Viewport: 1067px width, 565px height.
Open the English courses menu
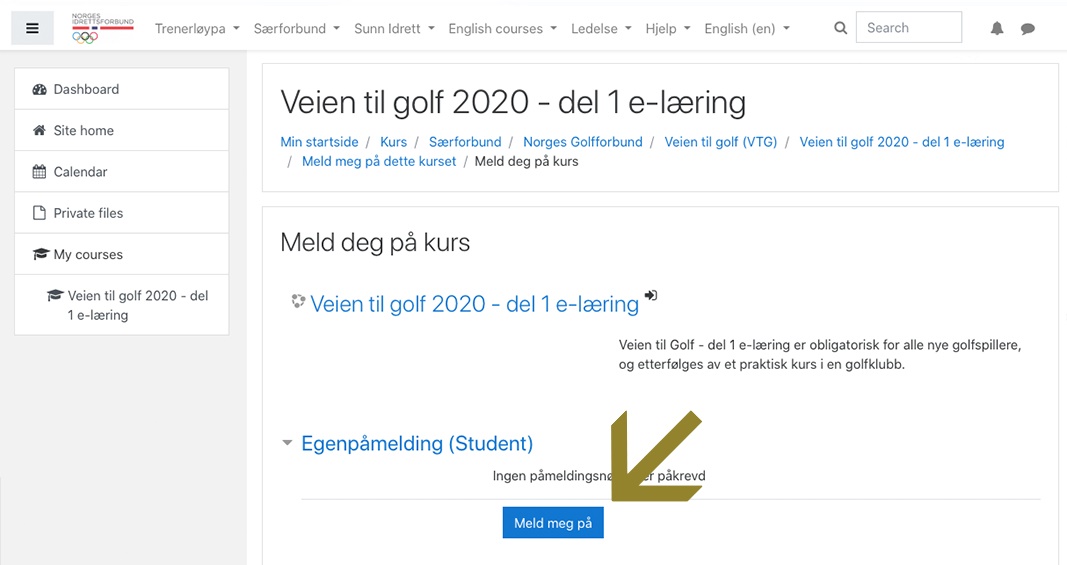pyautogui.click(x=502, y=29)
